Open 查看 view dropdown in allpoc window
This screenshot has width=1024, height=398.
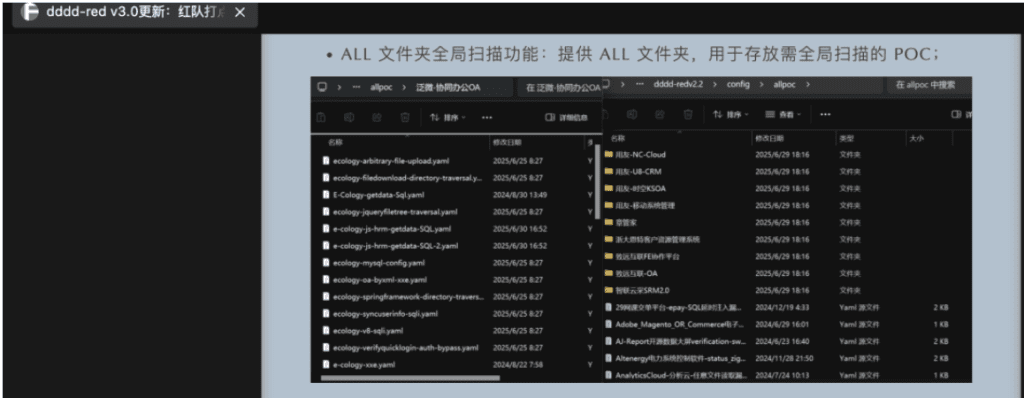click(783, 114)
